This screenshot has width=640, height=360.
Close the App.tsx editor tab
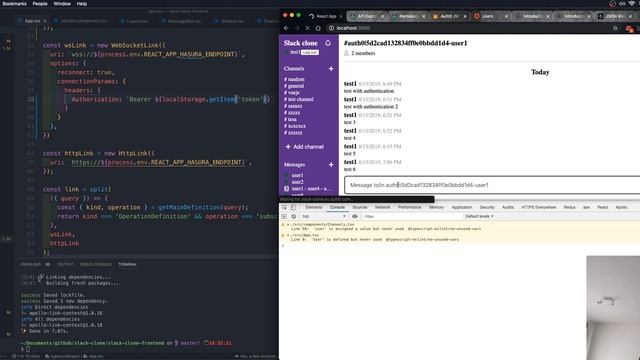pos(45,21)
